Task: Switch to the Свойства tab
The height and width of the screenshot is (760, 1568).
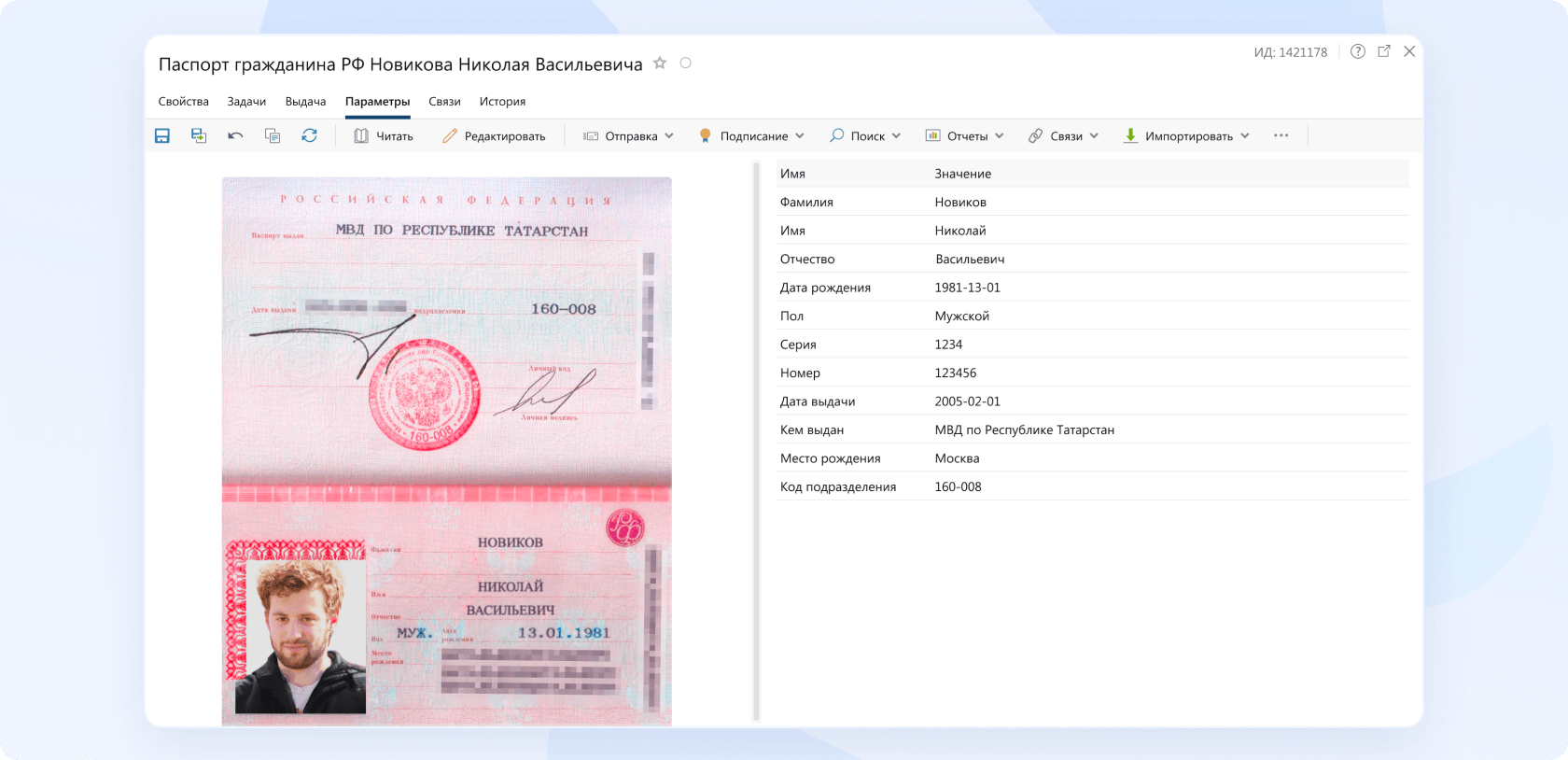Action: [x=184, y=102]
